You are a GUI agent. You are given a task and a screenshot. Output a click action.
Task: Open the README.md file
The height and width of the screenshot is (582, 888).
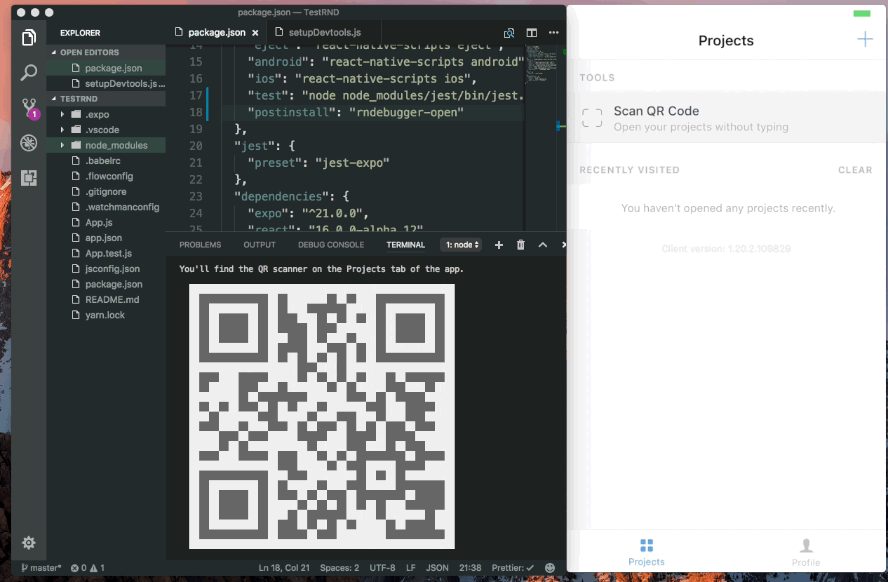click(106, 299)
